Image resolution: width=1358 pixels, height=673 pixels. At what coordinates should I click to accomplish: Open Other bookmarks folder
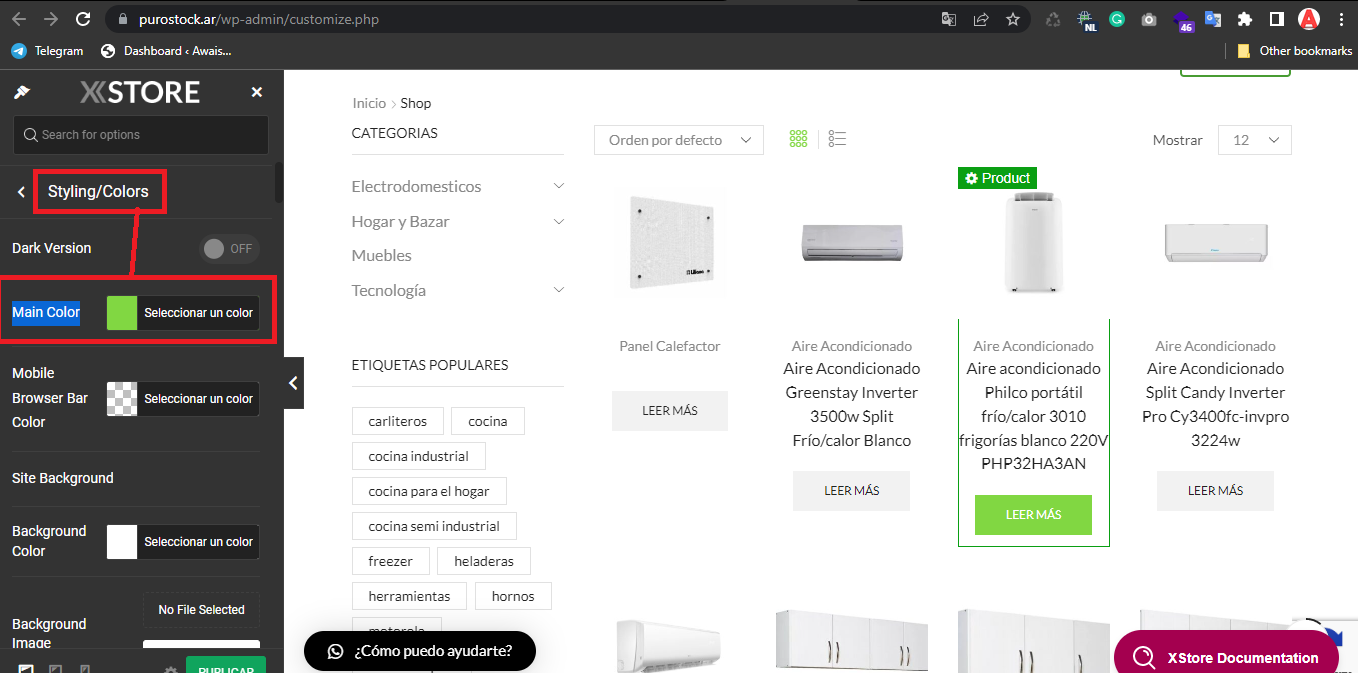(1294, 50)
